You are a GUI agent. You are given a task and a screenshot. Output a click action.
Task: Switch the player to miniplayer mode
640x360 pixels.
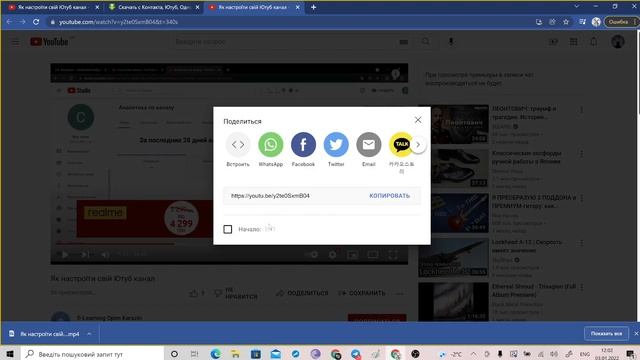tap(353, 255)
